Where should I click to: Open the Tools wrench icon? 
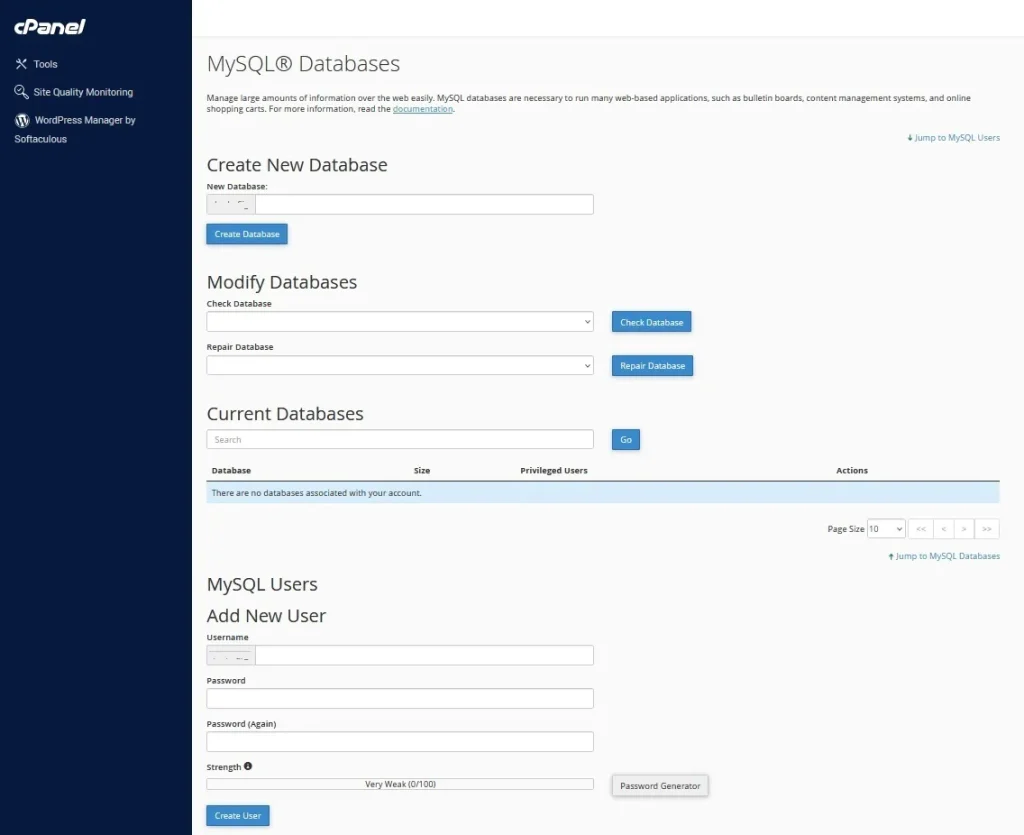click(x=21, y=64)
